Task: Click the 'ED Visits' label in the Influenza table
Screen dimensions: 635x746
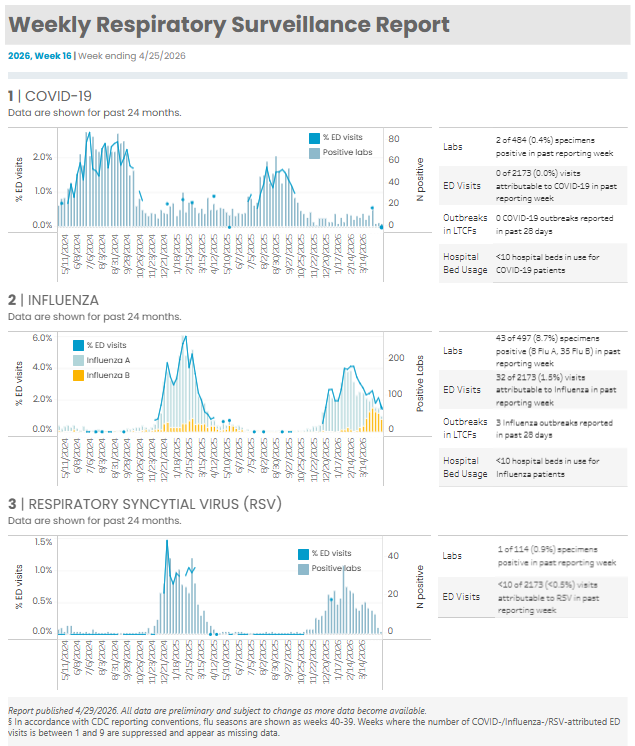Action: tap(462, 390)
